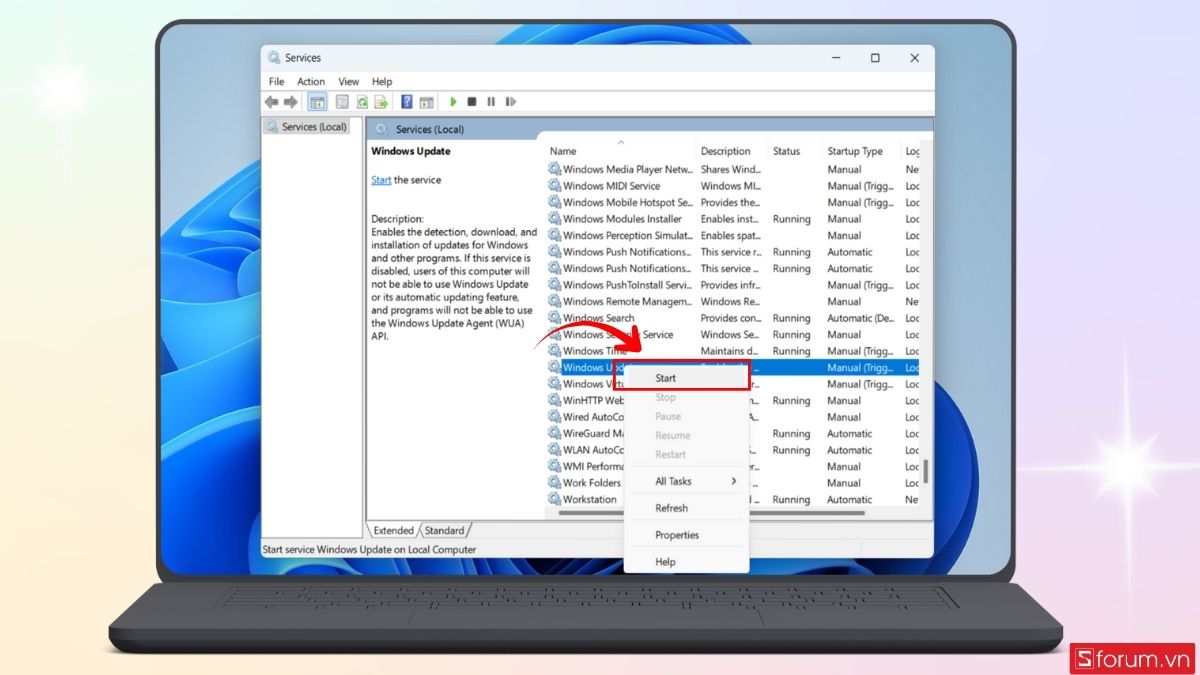This screenshot has width=1200, height=675.
Task: Click the gear icon beside Windows Search
Action: (x=554, y=318)
